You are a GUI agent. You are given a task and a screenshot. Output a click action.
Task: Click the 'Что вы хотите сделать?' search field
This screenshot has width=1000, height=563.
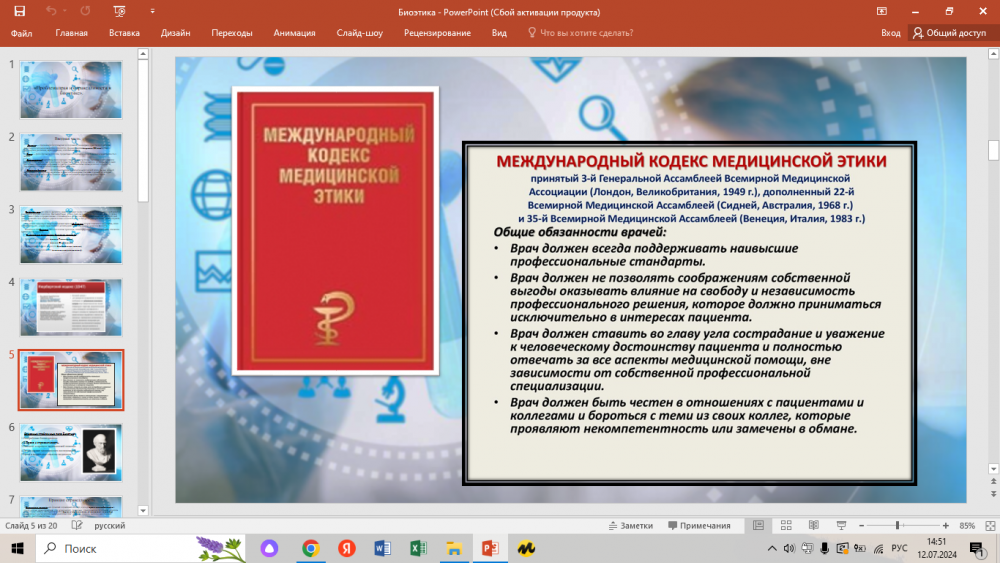[580, 33]
